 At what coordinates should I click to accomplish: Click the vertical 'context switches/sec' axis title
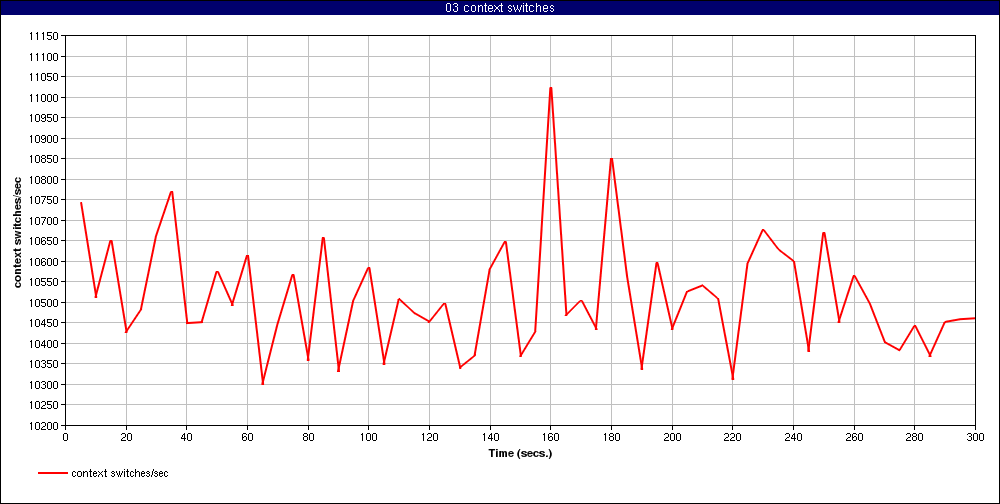tap(18, 232)
